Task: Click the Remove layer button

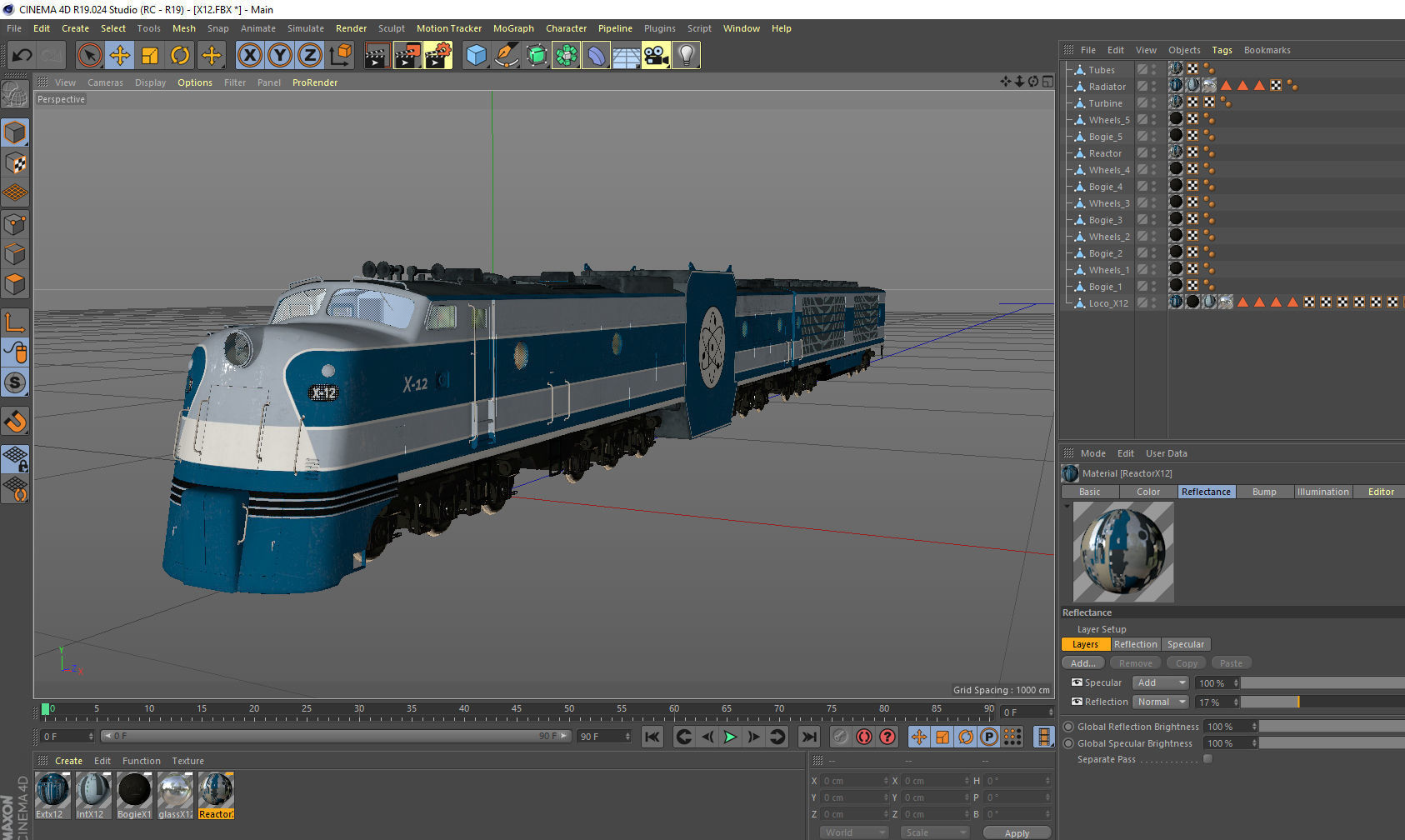Action: [x=1136, y=663]
